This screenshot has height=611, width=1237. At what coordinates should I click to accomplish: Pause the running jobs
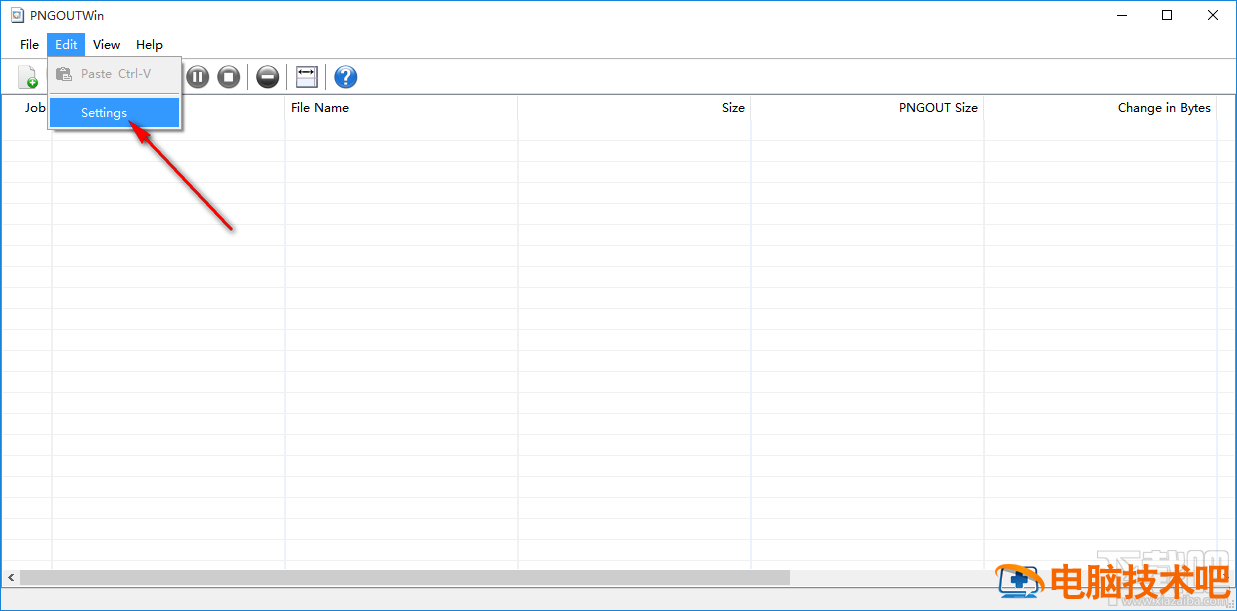(x=198, y=77)
